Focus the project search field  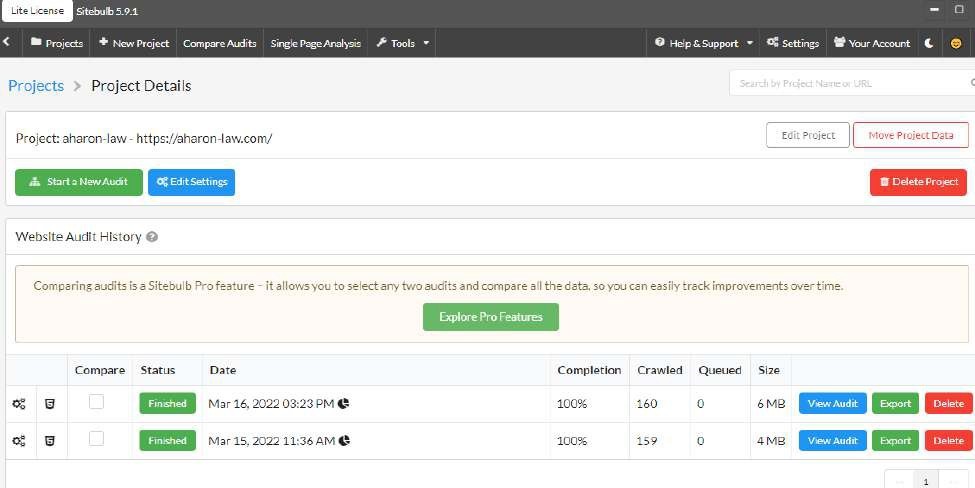(x=852, y=83)
